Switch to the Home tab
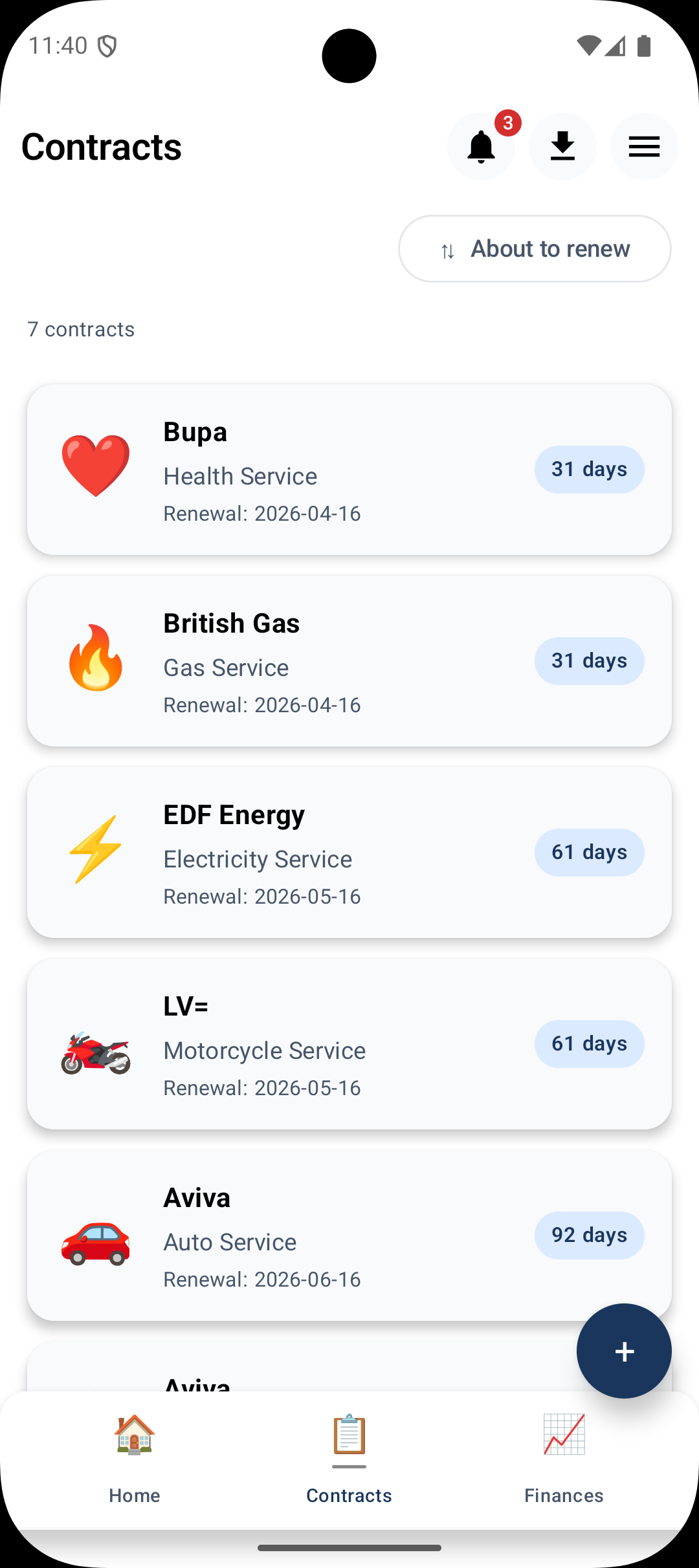 coord(135,1459)
